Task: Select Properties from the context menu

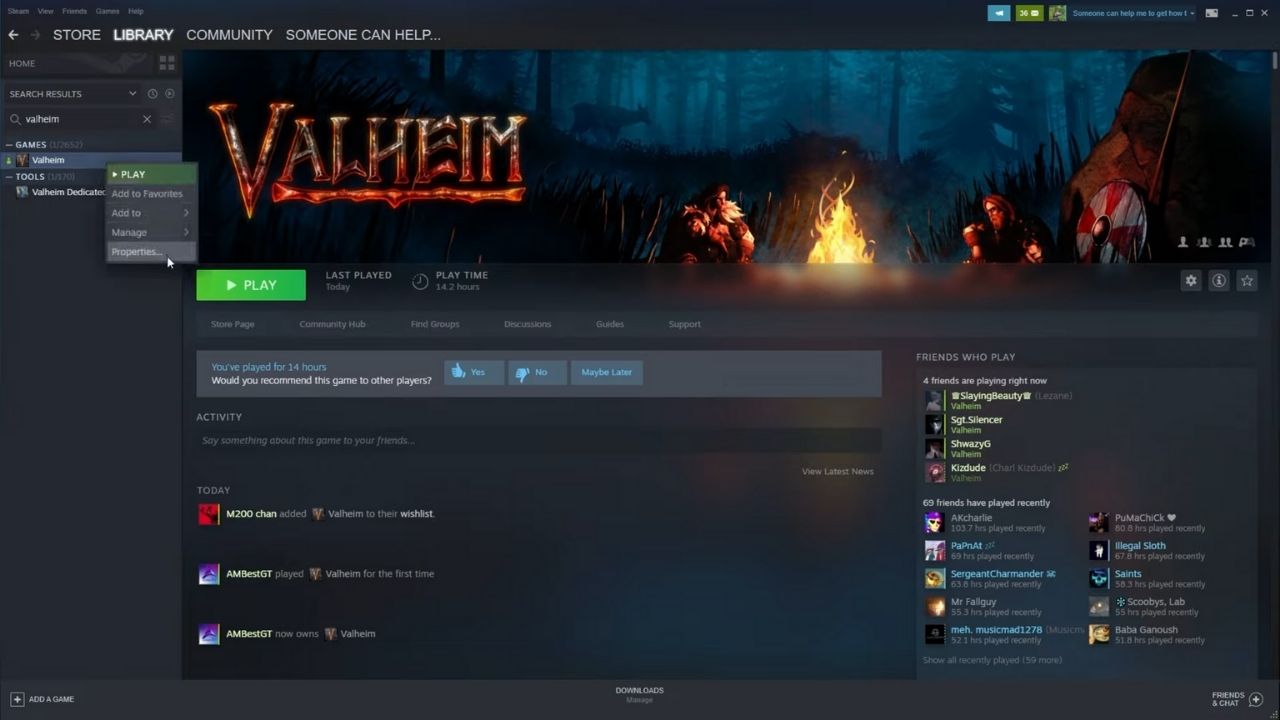Action: click(136, 251)
